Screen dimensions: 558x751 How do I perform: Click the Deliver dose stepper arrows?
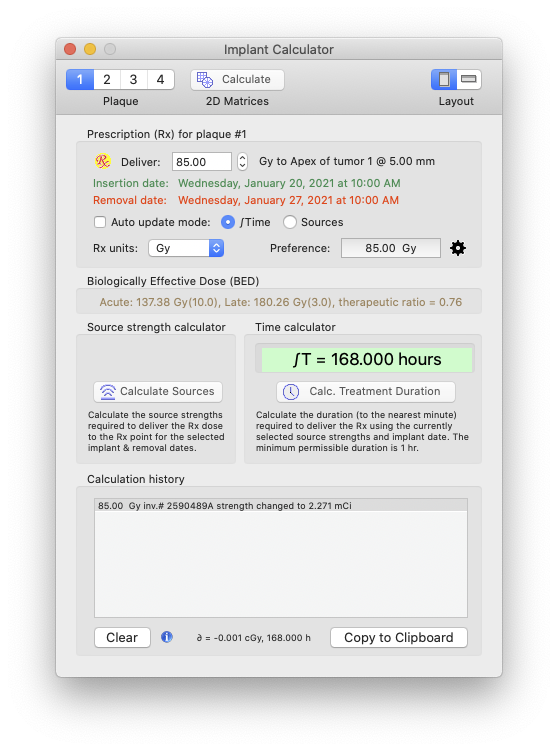pyautogui.click(x=242, y=161)
